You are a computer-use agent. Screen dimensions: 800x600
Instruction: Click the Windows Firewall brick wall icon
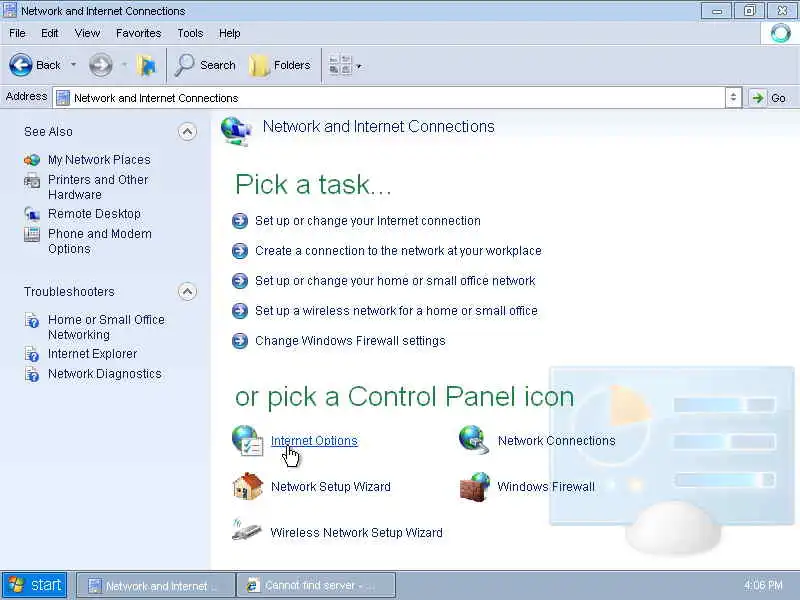click(x=474, y=487)
